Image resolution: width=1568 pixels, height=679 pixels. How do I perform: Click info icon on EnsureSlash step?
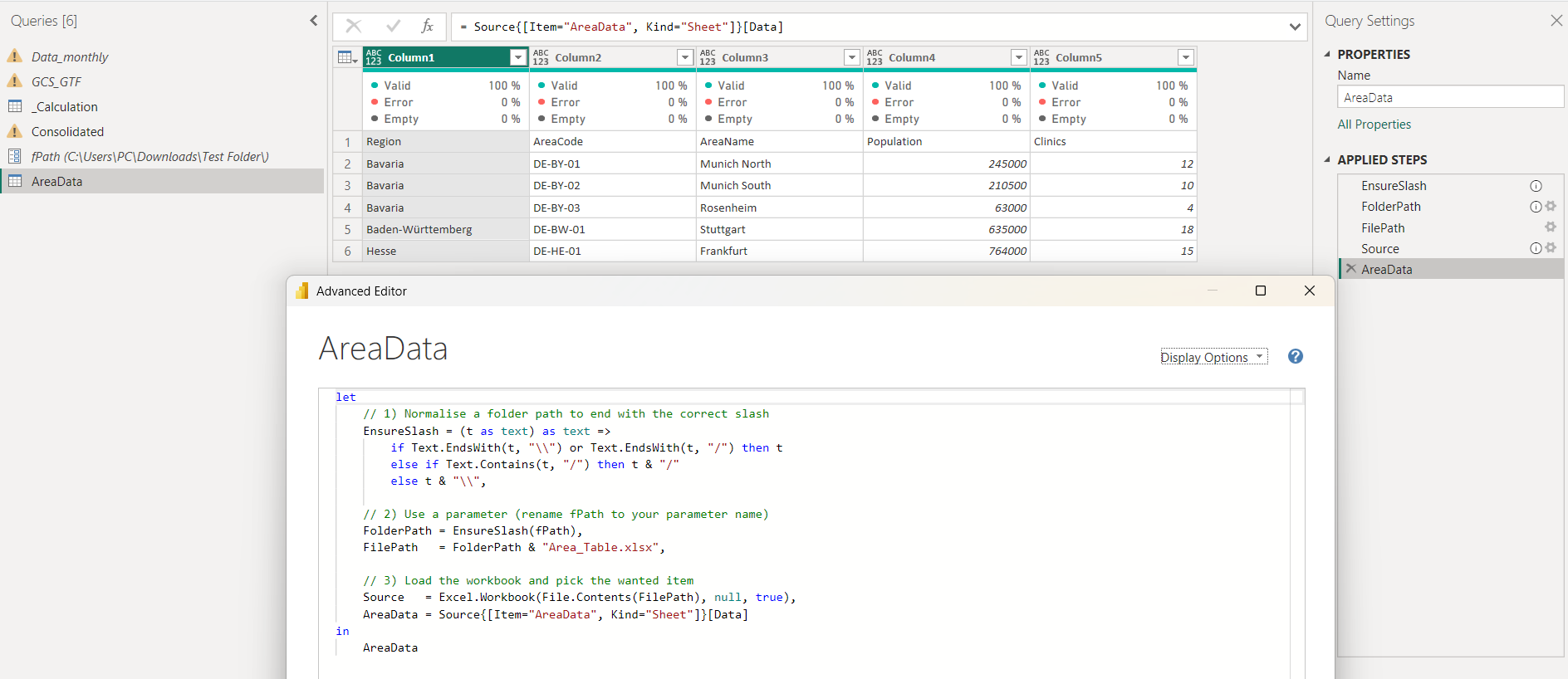[x=1536, y=186]
